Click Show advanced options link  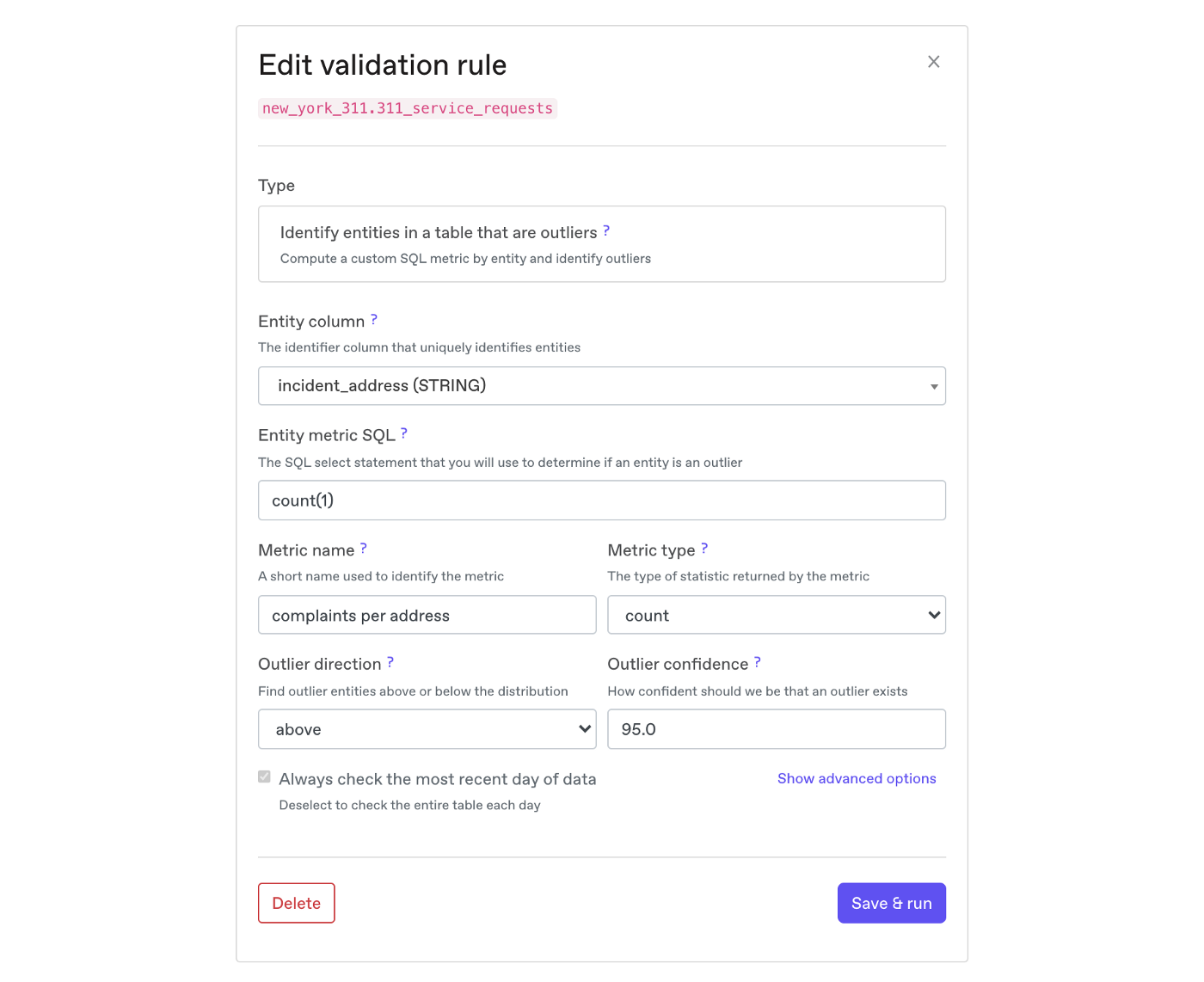coord(857,778)
